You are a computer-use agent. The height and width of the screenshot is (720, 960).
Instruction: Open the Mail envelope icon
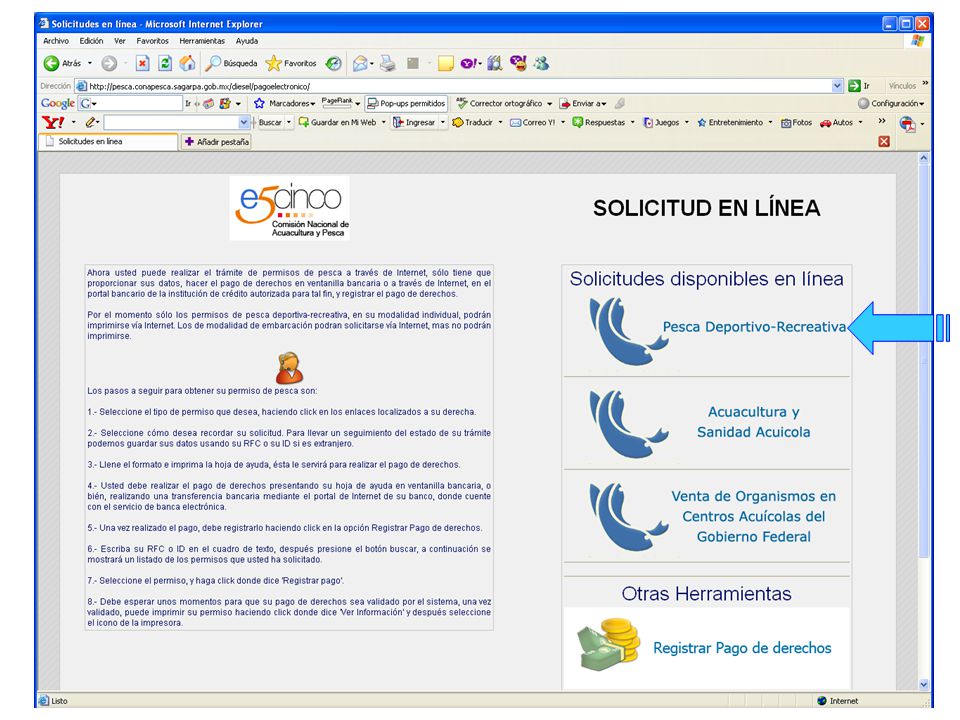pos(360,63)
